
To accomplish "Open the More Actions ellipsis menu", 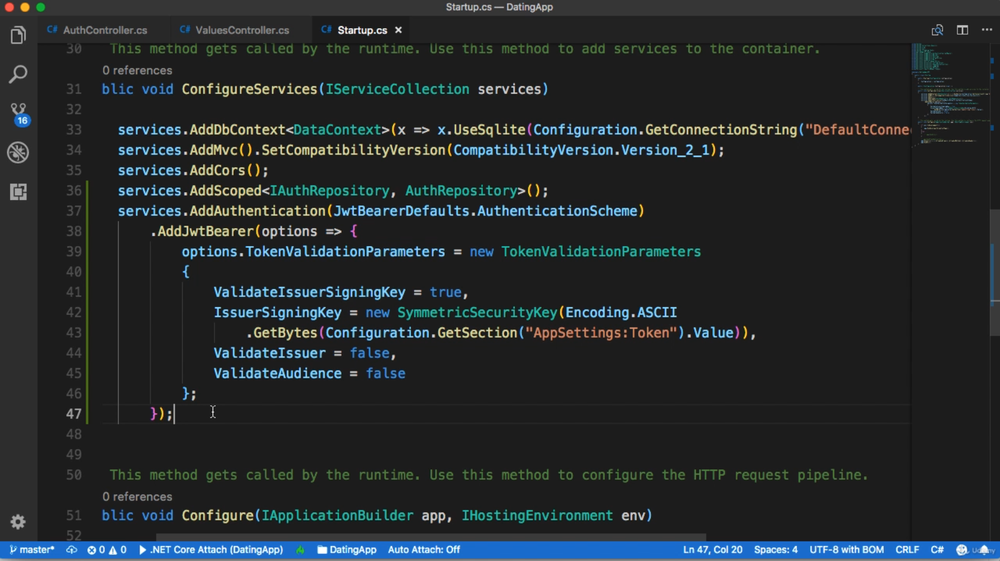I will click(987, 30).
